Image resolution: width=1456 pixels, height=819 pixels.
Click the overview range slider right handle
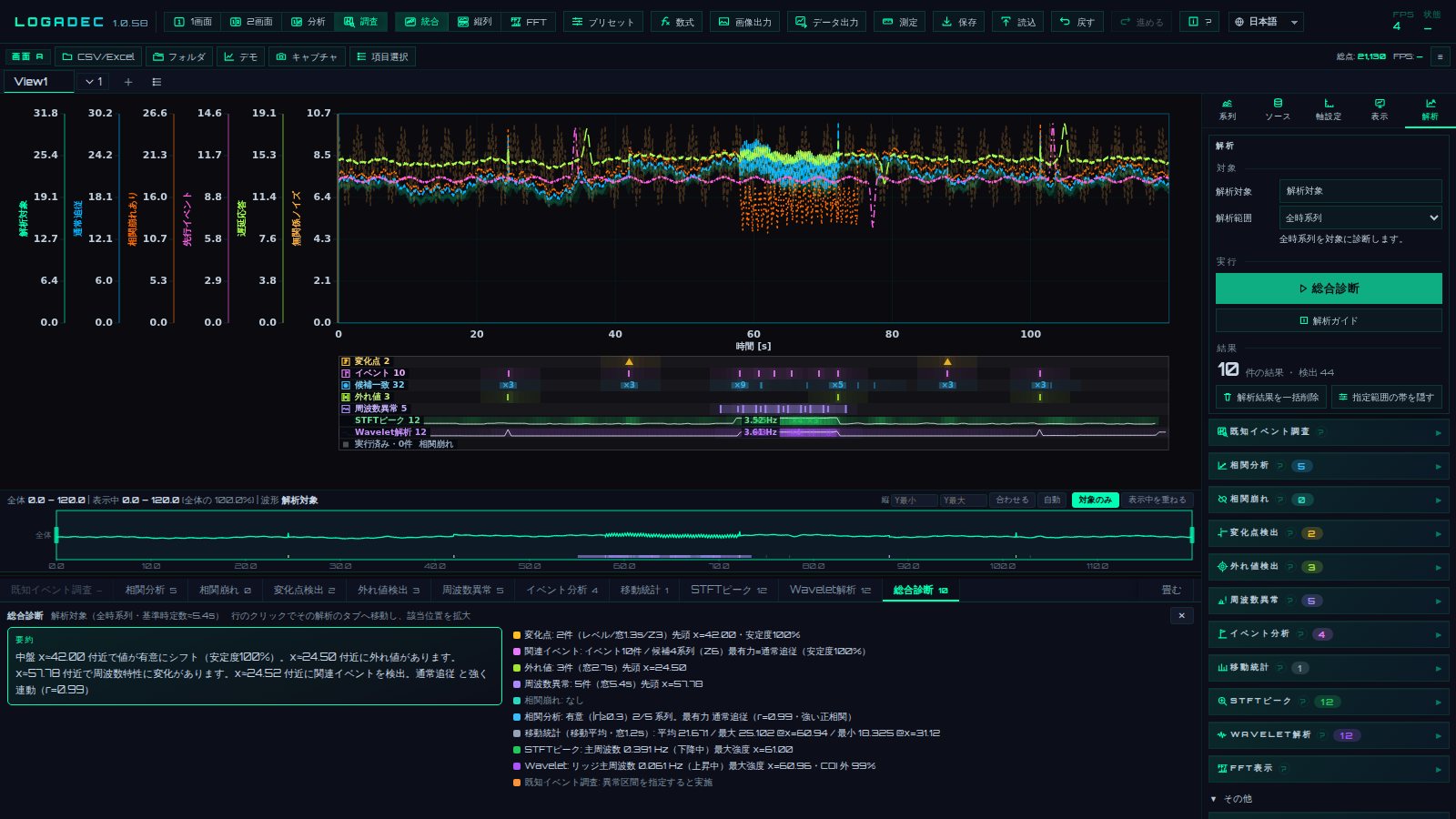click(1191, 535)
